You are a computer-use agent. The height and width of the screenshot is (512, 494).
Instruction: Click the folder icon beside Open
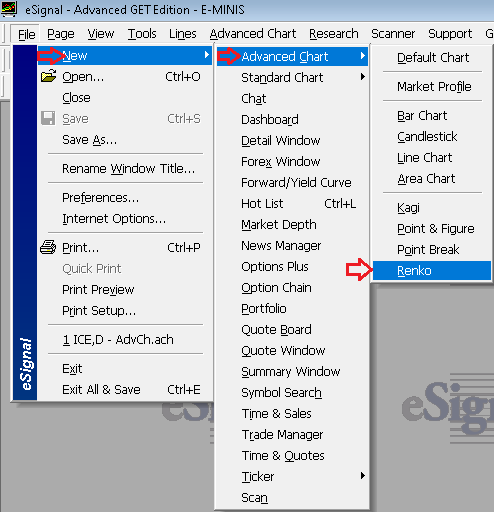[x=49, y=76]
